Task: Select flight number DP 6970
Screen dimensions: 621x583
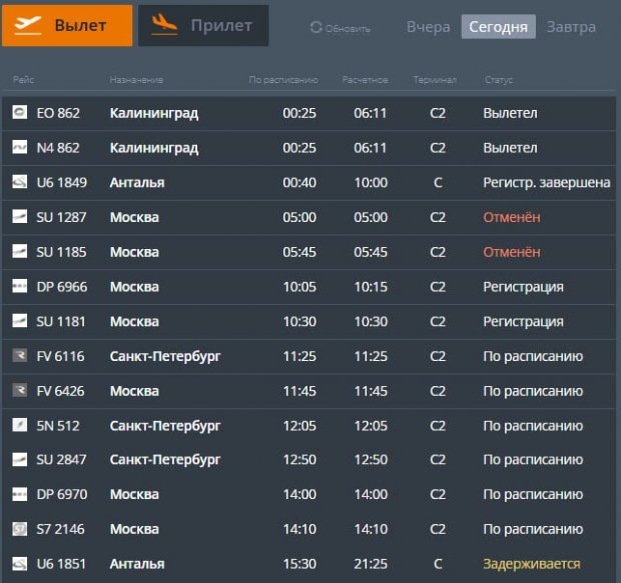Action: (x=62, y=495)
